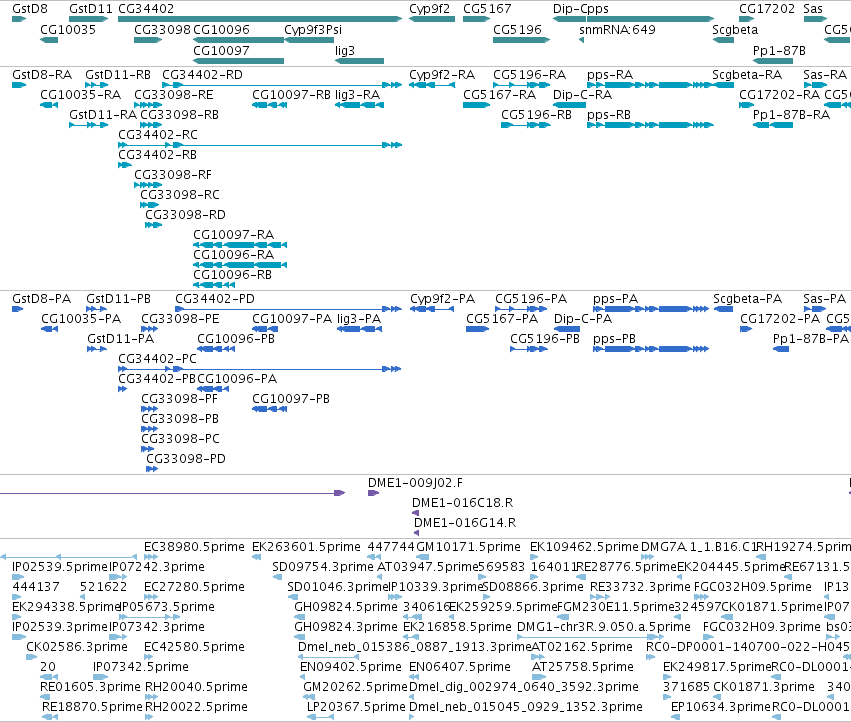Open the Cyp9f2-PA protein label
The image size is (851, 722).
click(x=442, y=299)
